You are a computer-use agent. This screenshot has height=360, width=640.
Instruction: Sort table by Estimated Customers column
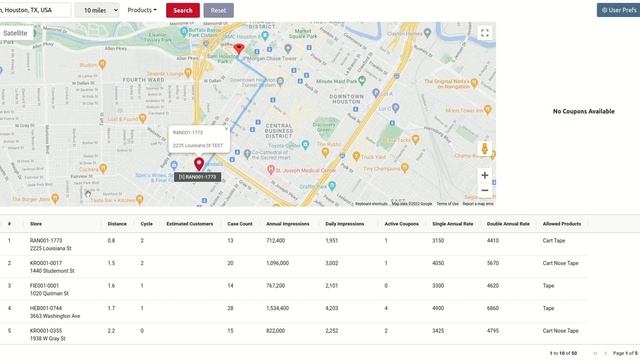(x=189, y=224)
